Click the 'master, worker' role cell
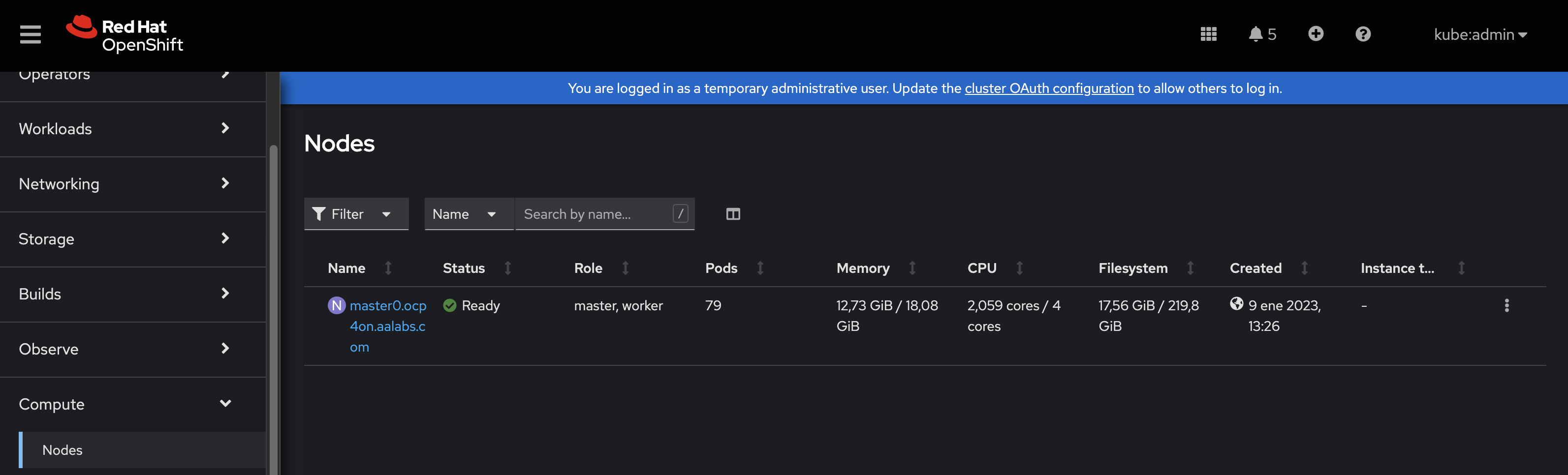The image size is (1568, 475). point(618,305)
